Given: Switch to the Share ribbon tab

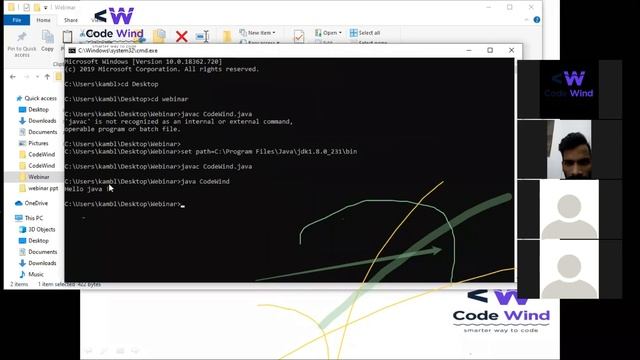Looking at the screenshot, I should (x=71, y=20).
